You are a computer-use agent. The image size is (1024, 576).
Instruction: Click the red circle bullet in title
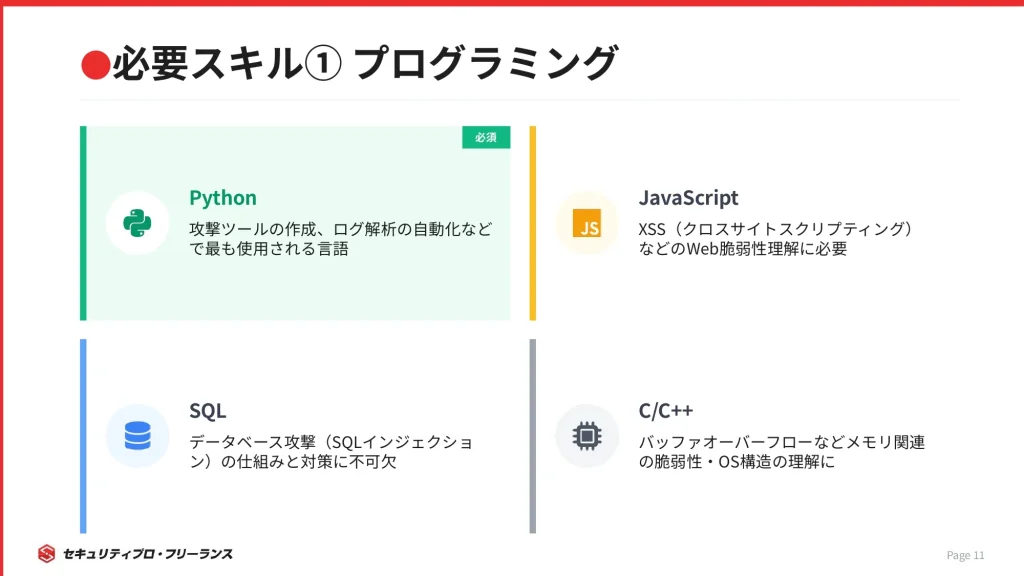tap(94, 65)
